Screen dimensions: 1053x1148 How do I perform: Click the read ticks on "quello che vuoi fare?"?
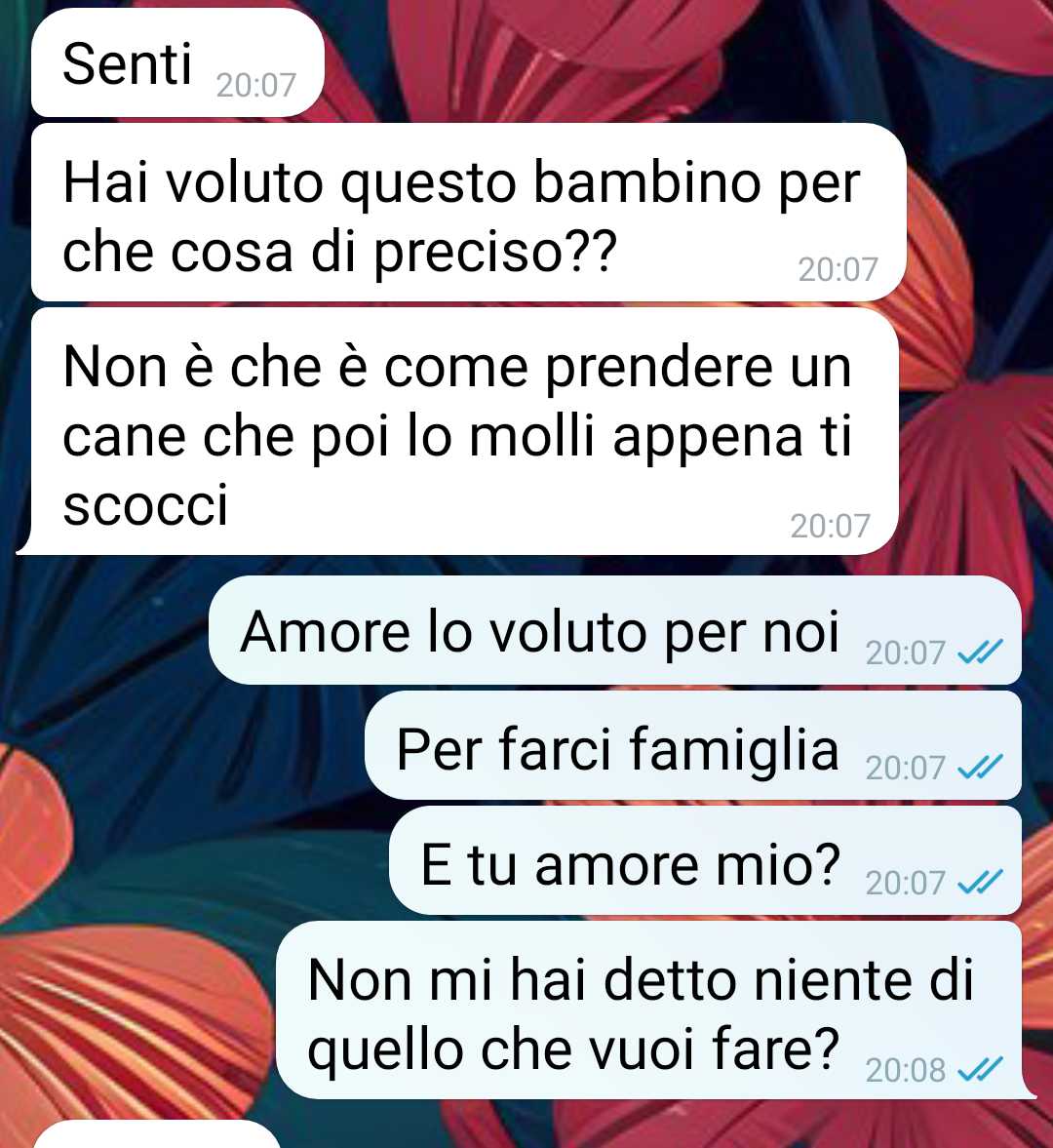point(981,1070)
